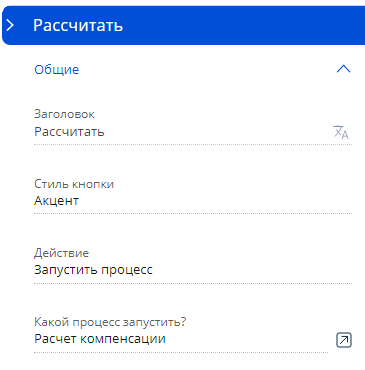Click the Стиль кнопки field label
Image resolution: width=365 pixels, height=370 pixels.
tap(74, 184)
